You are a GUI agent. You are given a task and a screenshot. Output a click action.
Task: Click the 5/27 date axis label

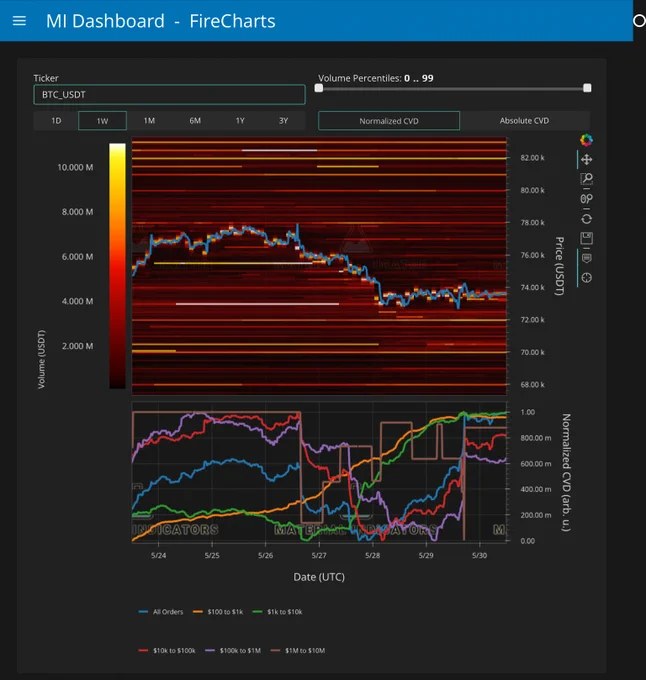(x=319, y=555)
